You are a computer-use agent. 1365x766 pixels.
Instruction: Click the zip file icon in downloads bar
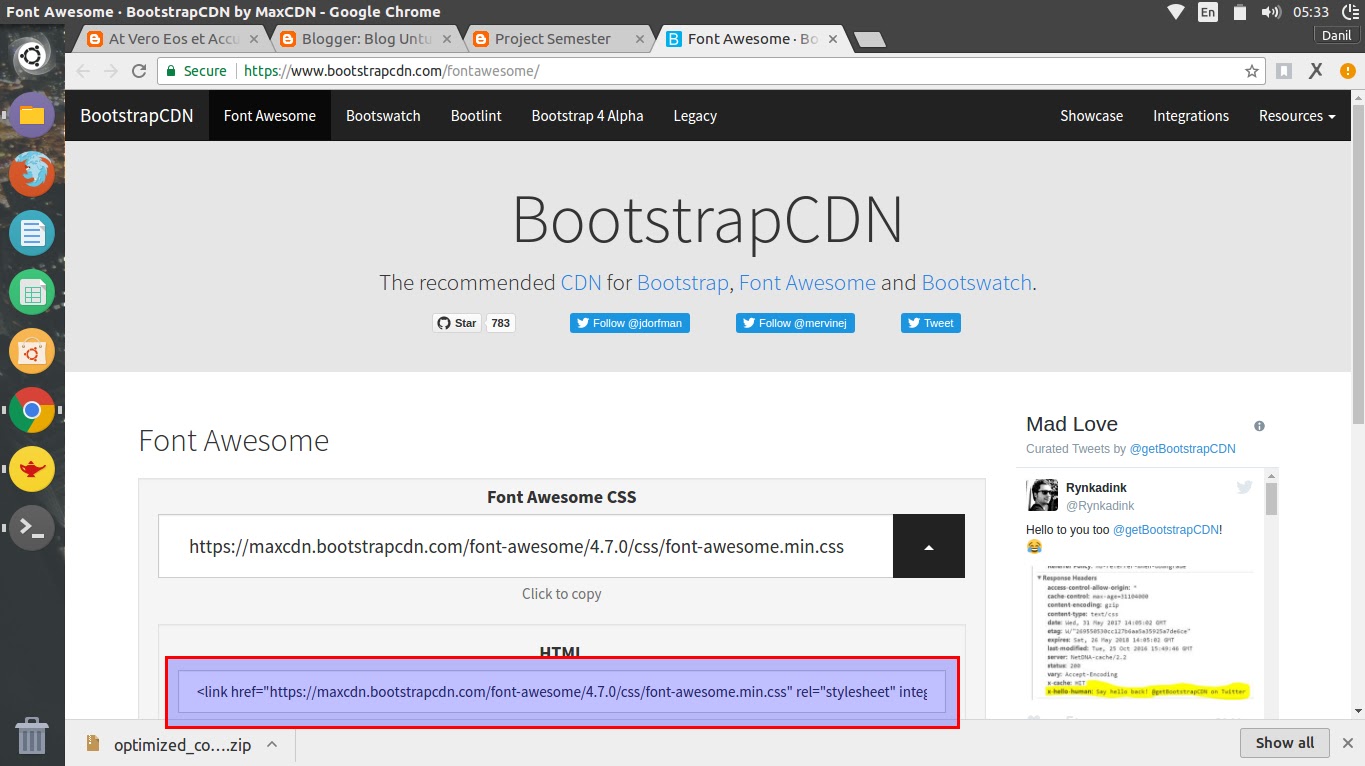(x=94, y=743)
